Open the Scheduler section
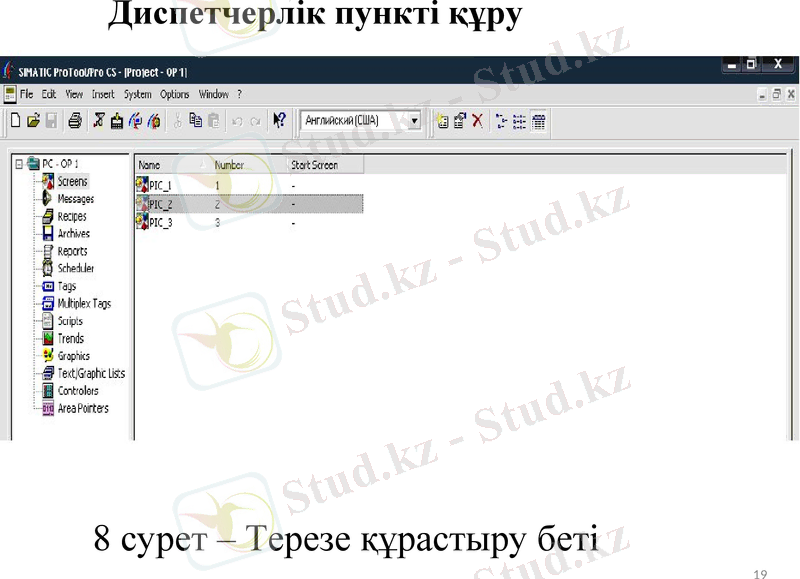The width and height of the screenshot is (800, 579). click(x=48, y=268)
